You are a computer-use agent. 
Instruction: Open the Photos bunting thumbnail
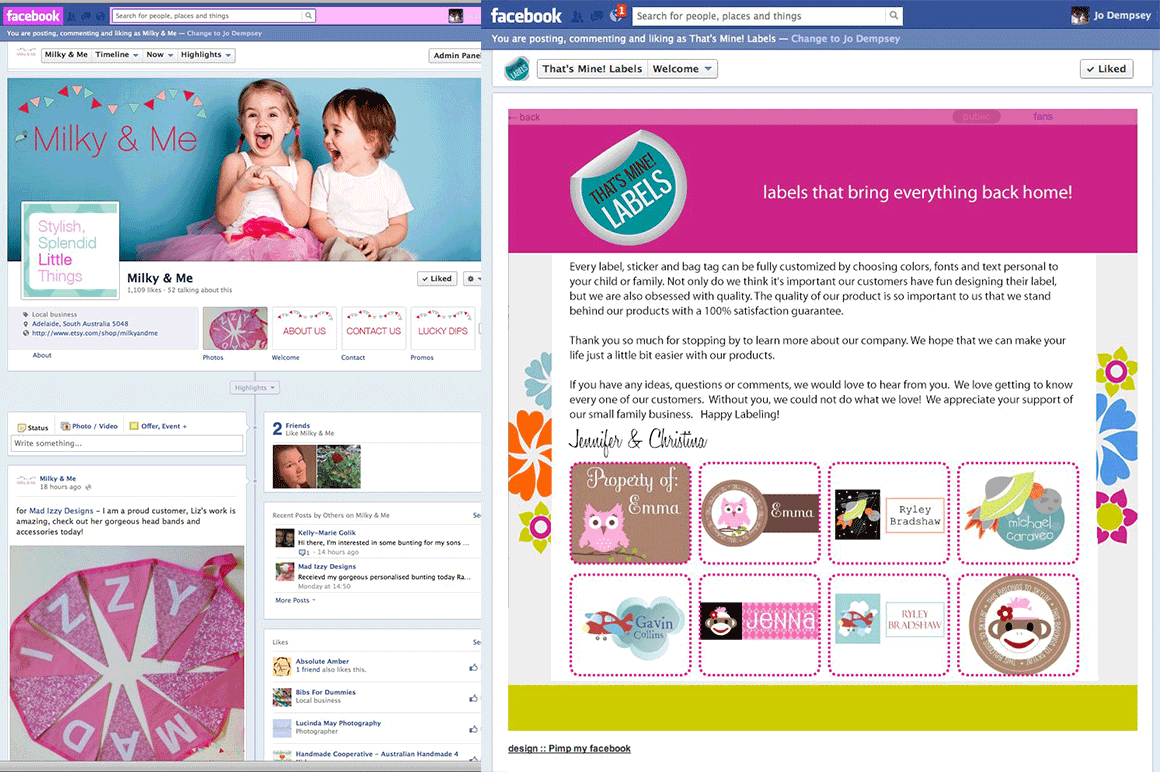pyautogui.click(x=235, y=329)
